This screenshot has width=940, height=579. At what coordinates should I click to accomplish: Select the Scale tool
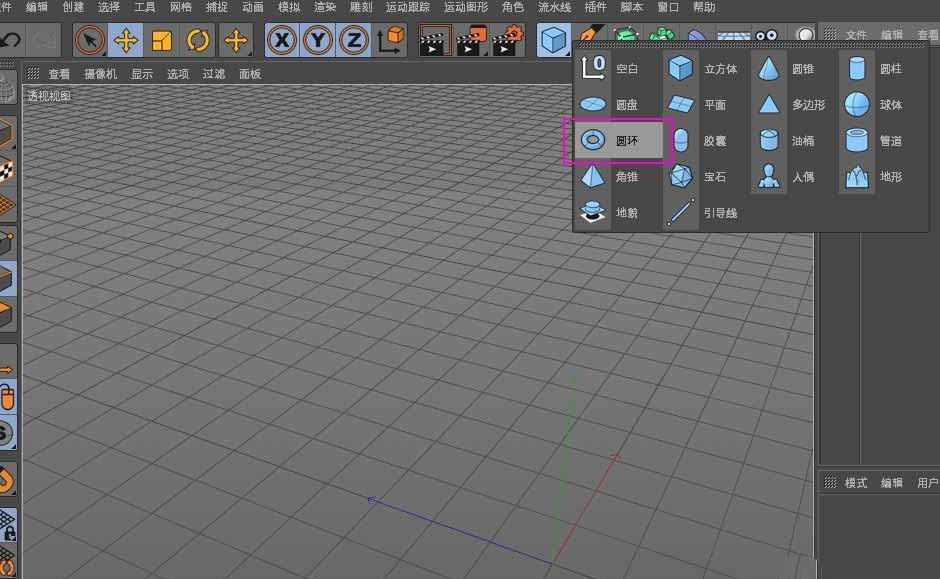pos(161,40)
